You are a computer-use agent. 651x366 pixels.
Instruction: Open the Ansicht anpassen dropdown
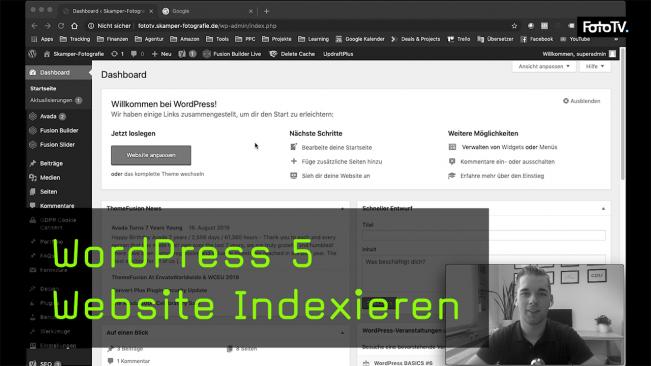point(543,66)
